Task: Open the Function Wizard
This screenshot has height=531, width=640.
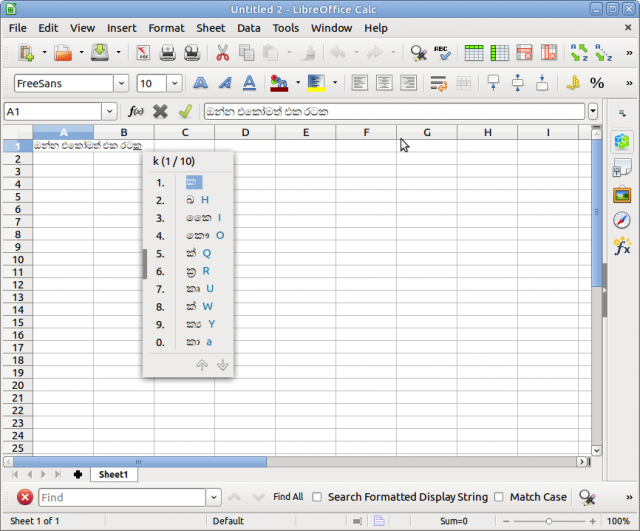Action: click(x=137, y=112)
